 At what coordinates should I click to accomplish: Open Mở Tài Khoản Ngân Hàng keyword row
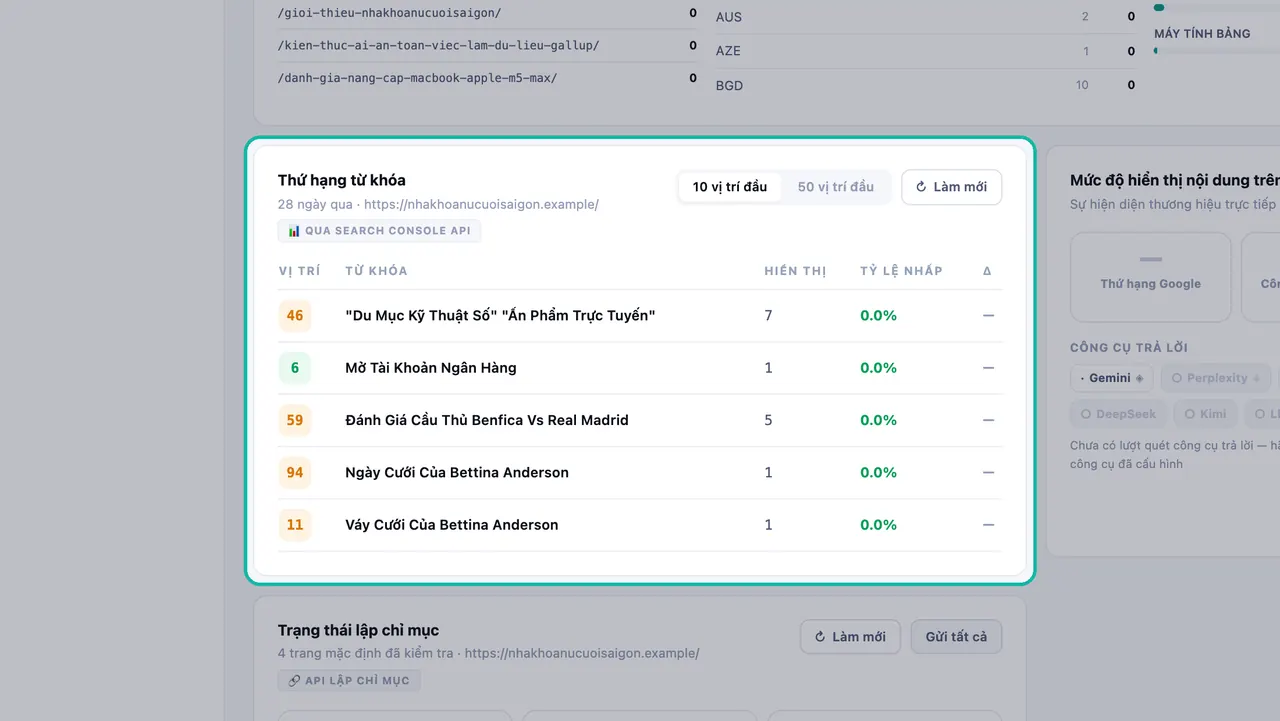tap(640, 368)
